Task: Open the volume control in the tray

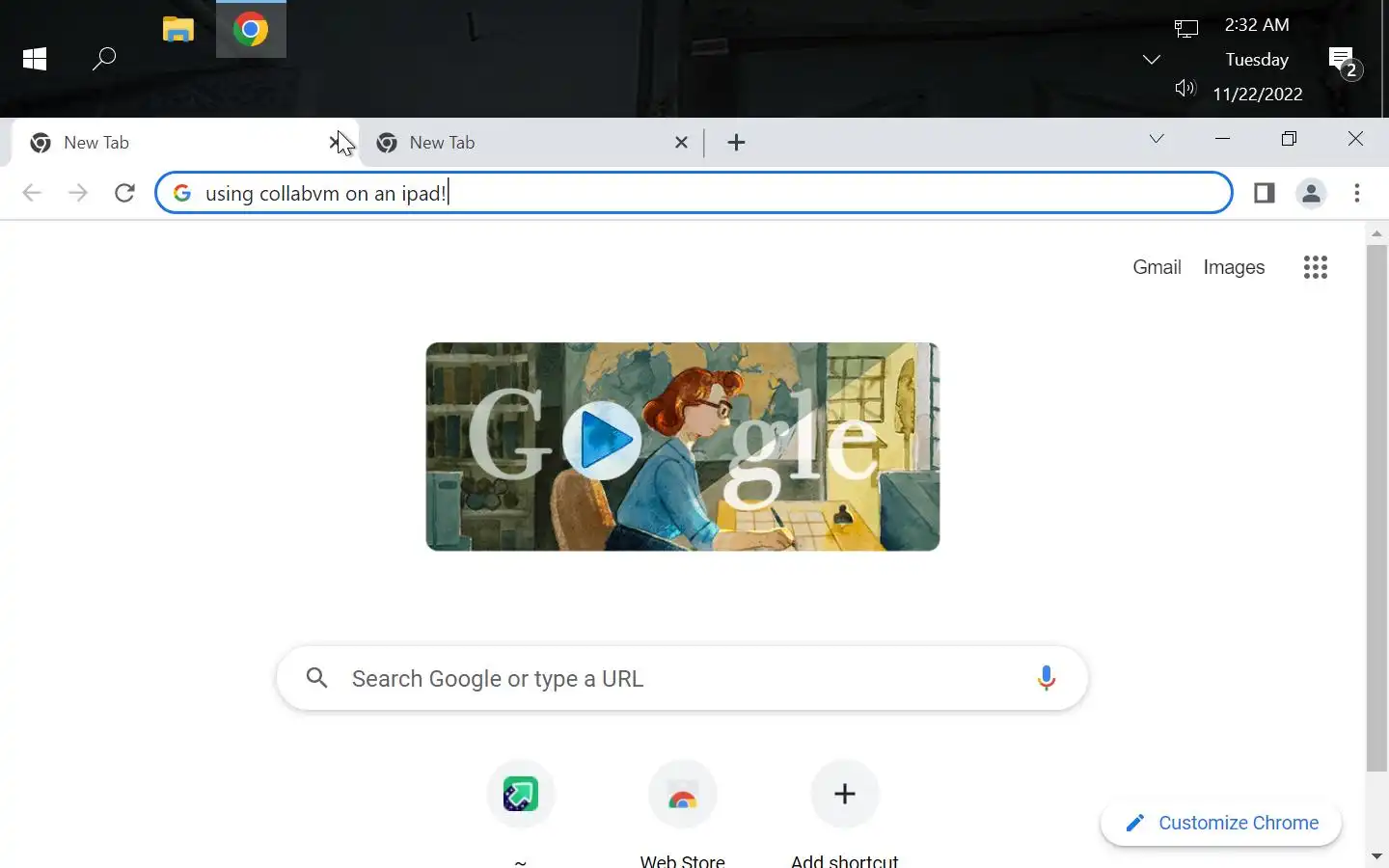Action: pyautogui.click(x=1185, y=89)
